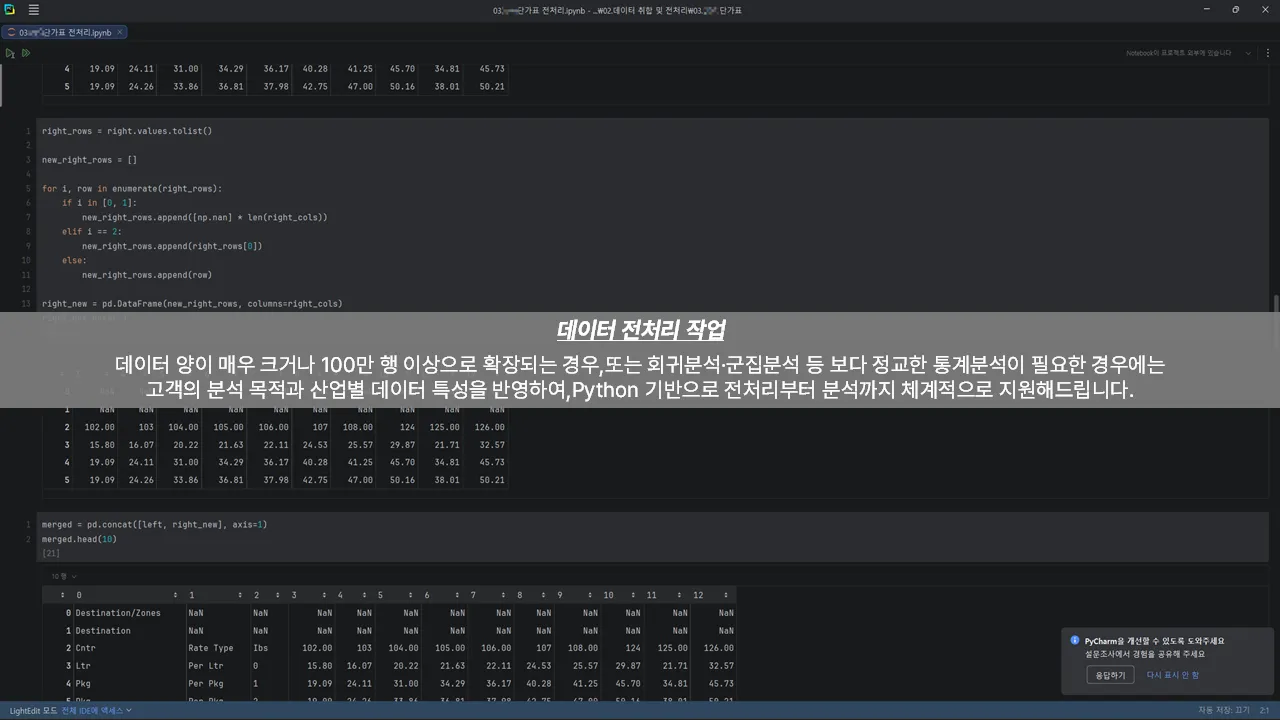Run all notebook cells

26,53
